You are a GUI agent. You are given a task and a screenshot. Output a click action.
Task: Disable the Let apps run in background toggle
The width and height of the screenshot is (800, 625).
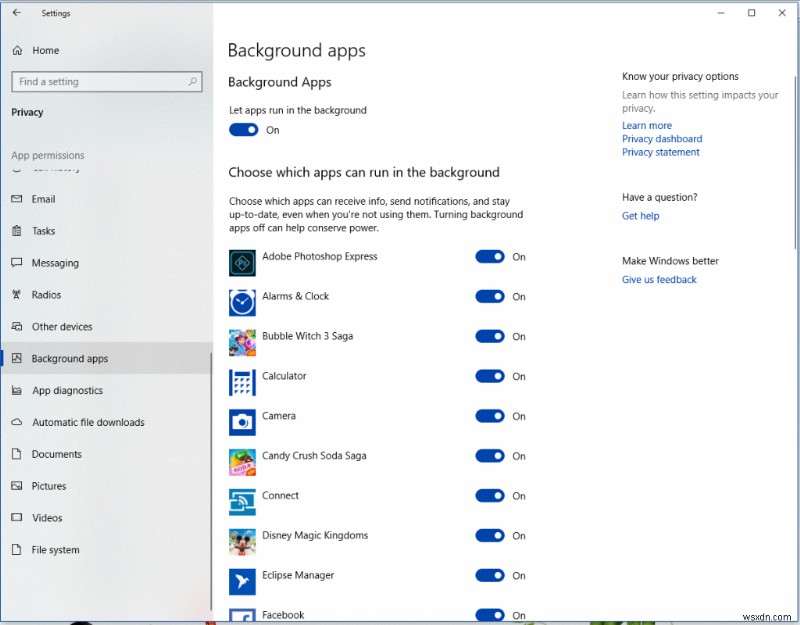tap(243, 130)
